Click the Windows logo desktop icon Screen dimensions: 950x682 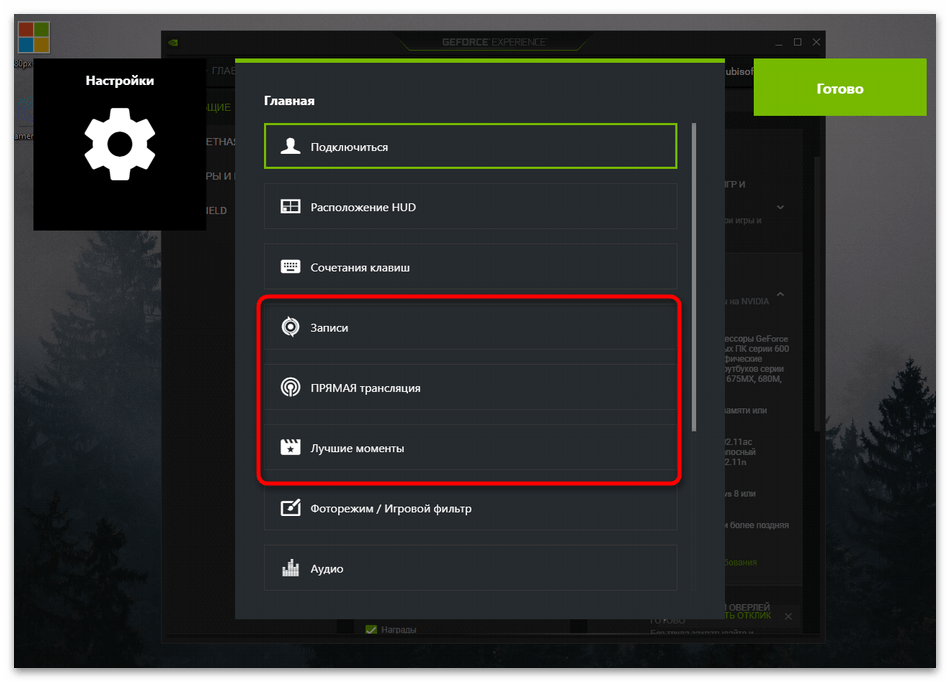[x=33, y=37]
